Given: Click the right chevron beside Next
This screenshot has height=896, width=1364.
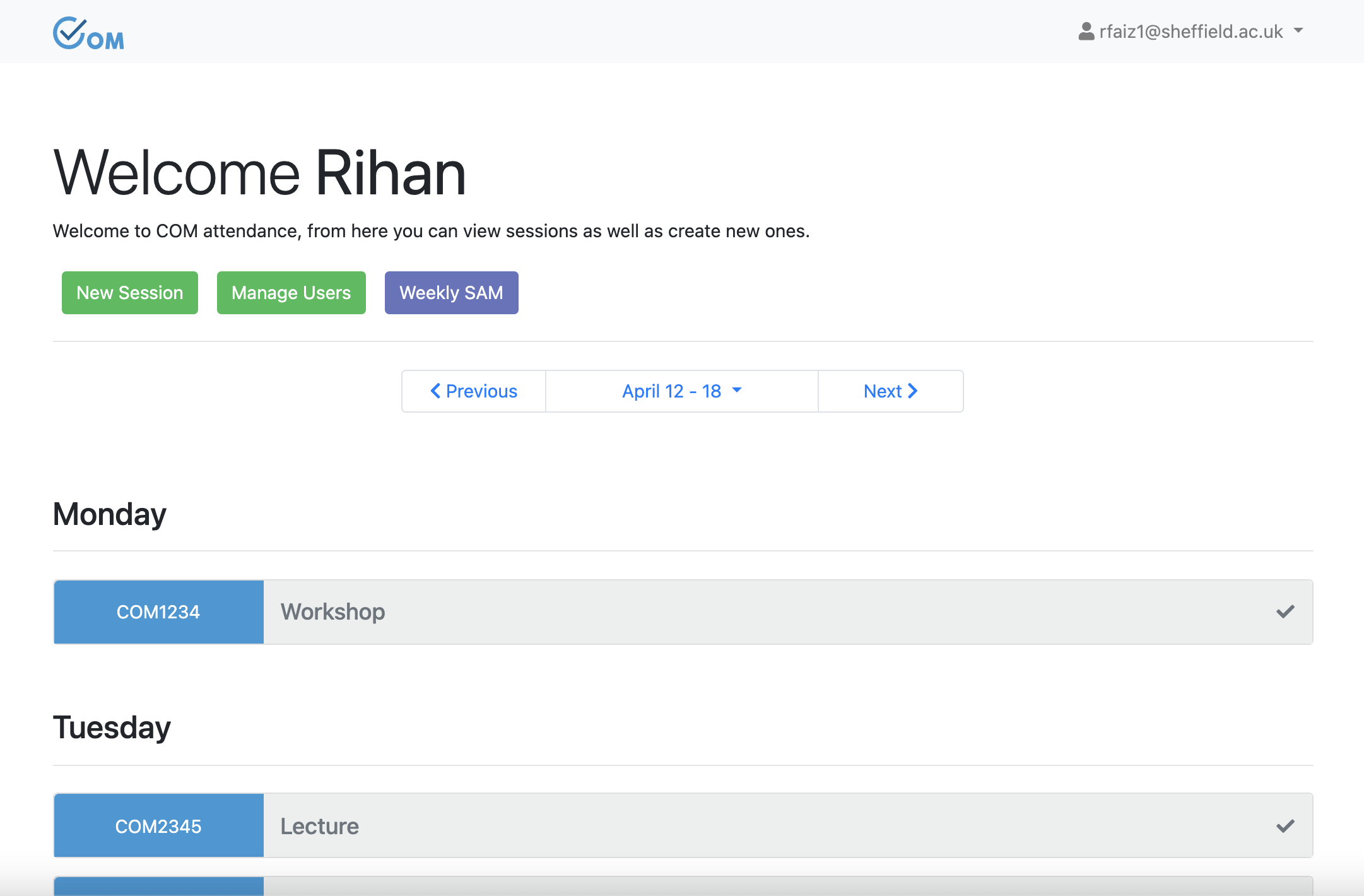Looking at the screenshot, I should (x=913, y=391).
